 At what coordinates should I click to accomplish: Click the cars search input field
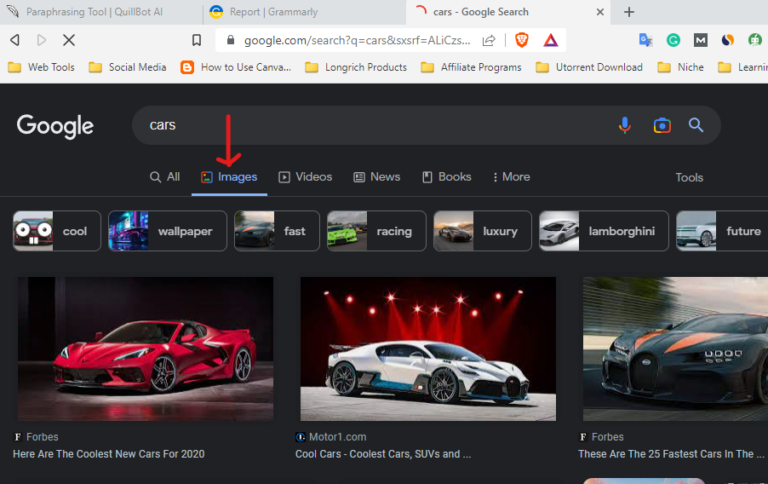(370, 125)
